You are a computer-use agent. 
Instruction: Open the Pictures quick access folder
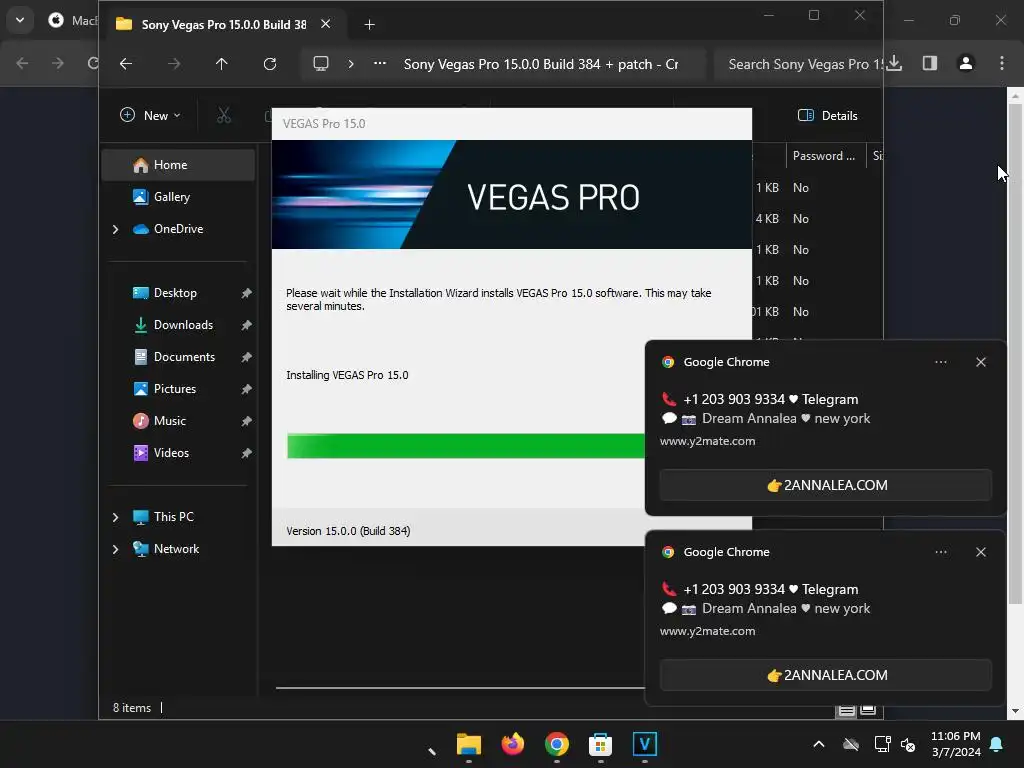coord(174,389)
